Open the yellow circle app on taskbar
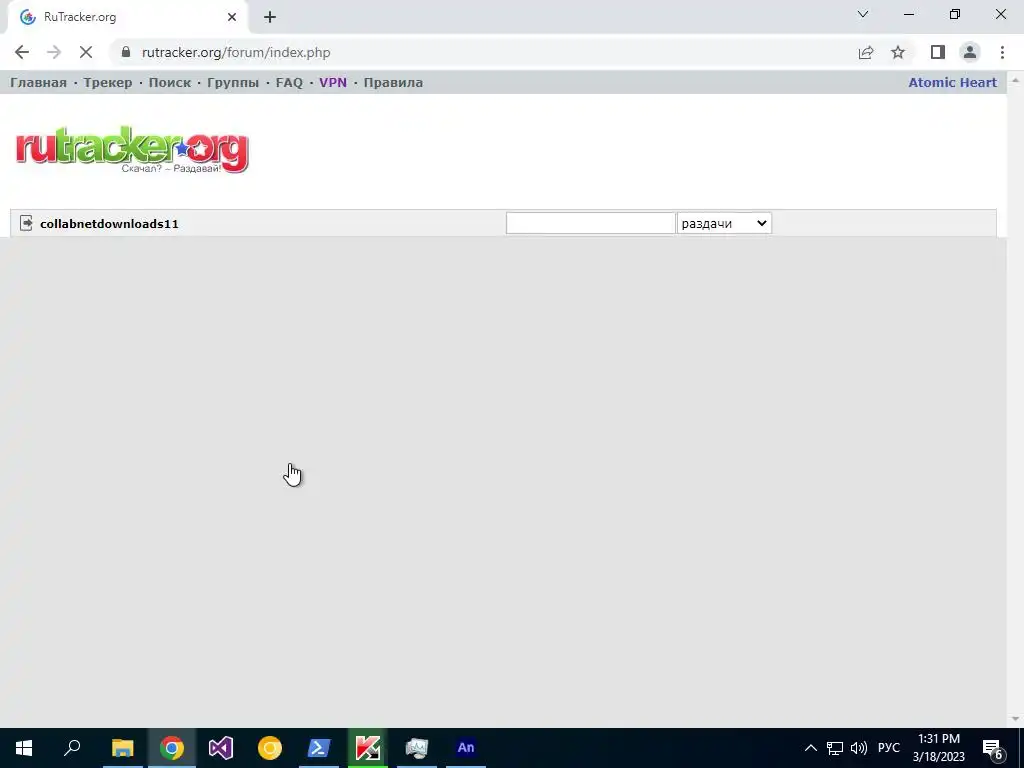1024x768 pixels. click(270, 748)
